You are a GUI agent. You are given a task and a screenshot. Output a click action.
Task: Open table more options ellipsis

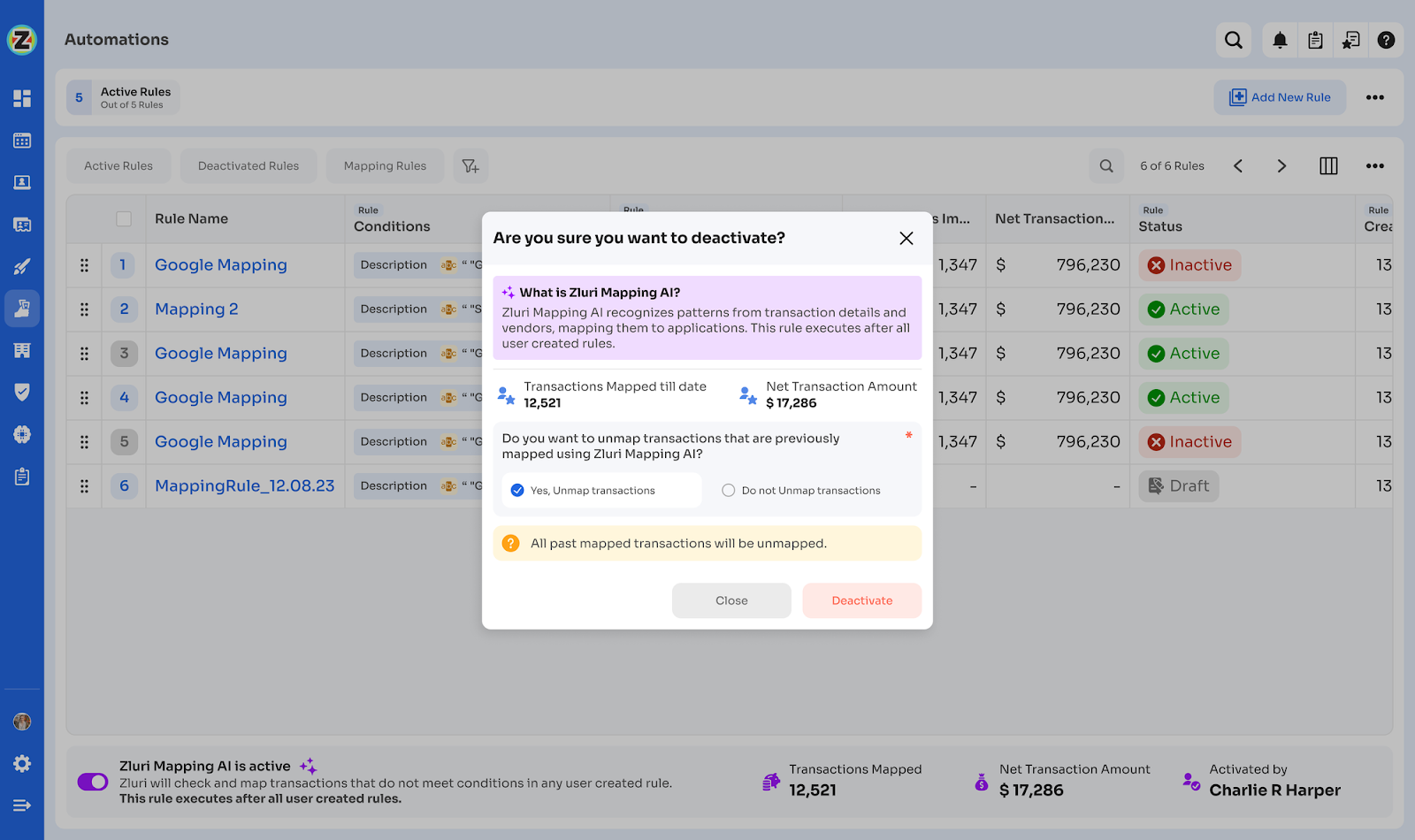click(x=1374, y=166)
